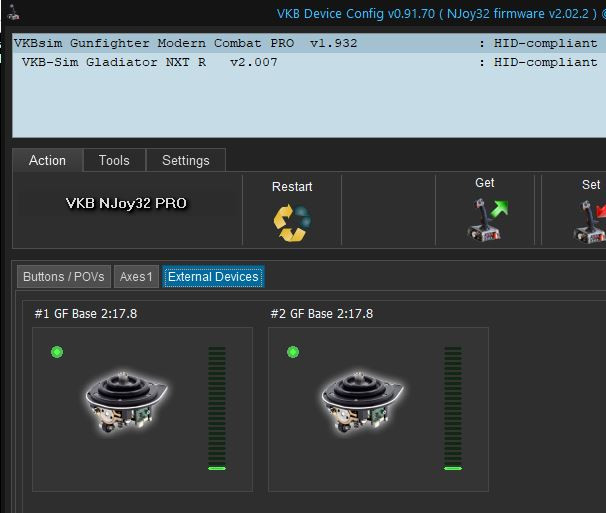The height and width of the screenshot is (513, 606).
Task: Click the green status LED of #1 GF Base
Action: pos(57,352)
